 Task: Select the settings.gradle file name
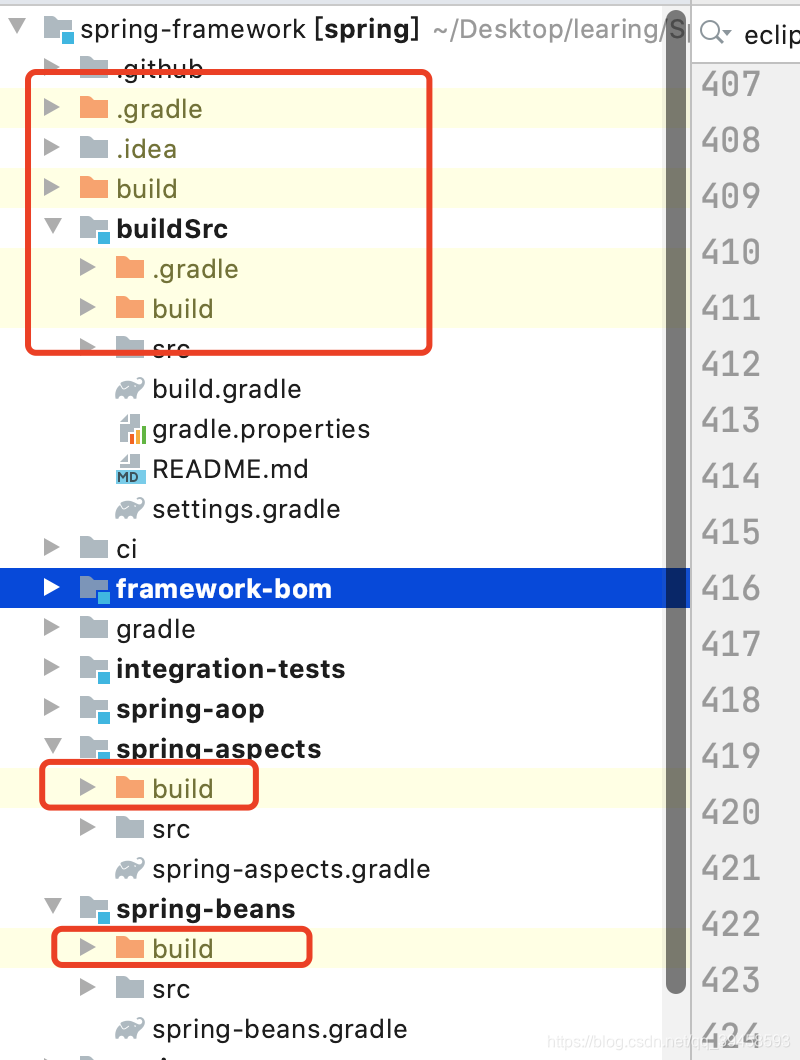click(x=246, y=509)
